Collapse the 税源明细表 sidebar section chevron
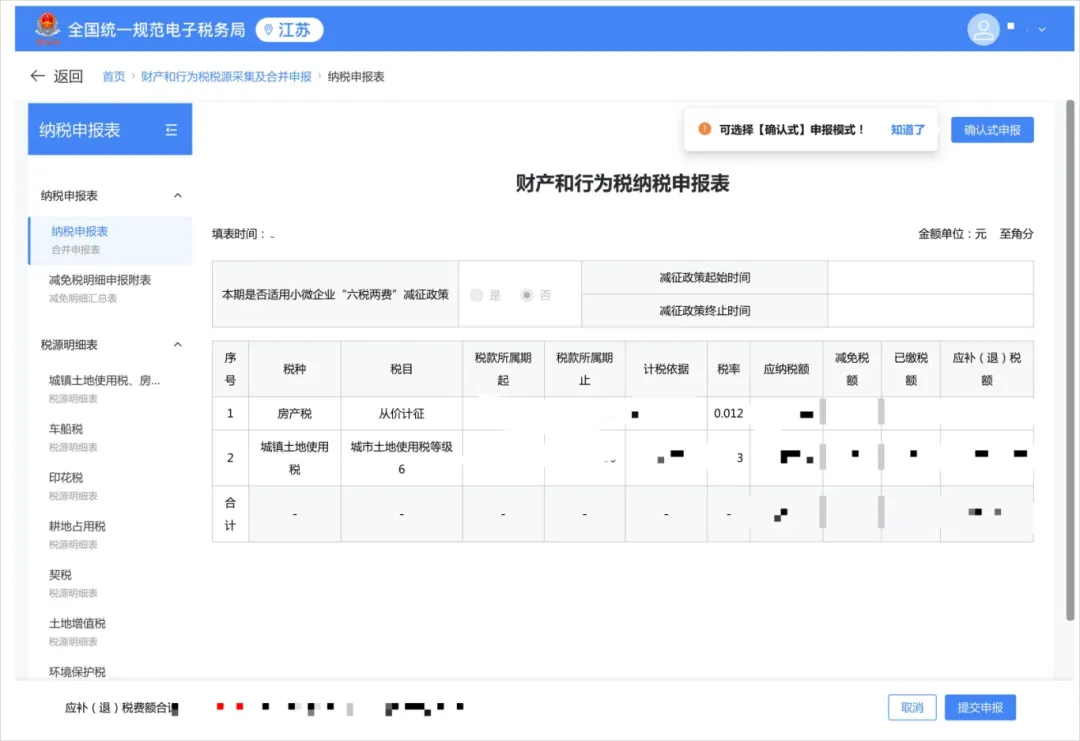 [x=178, y=344]
